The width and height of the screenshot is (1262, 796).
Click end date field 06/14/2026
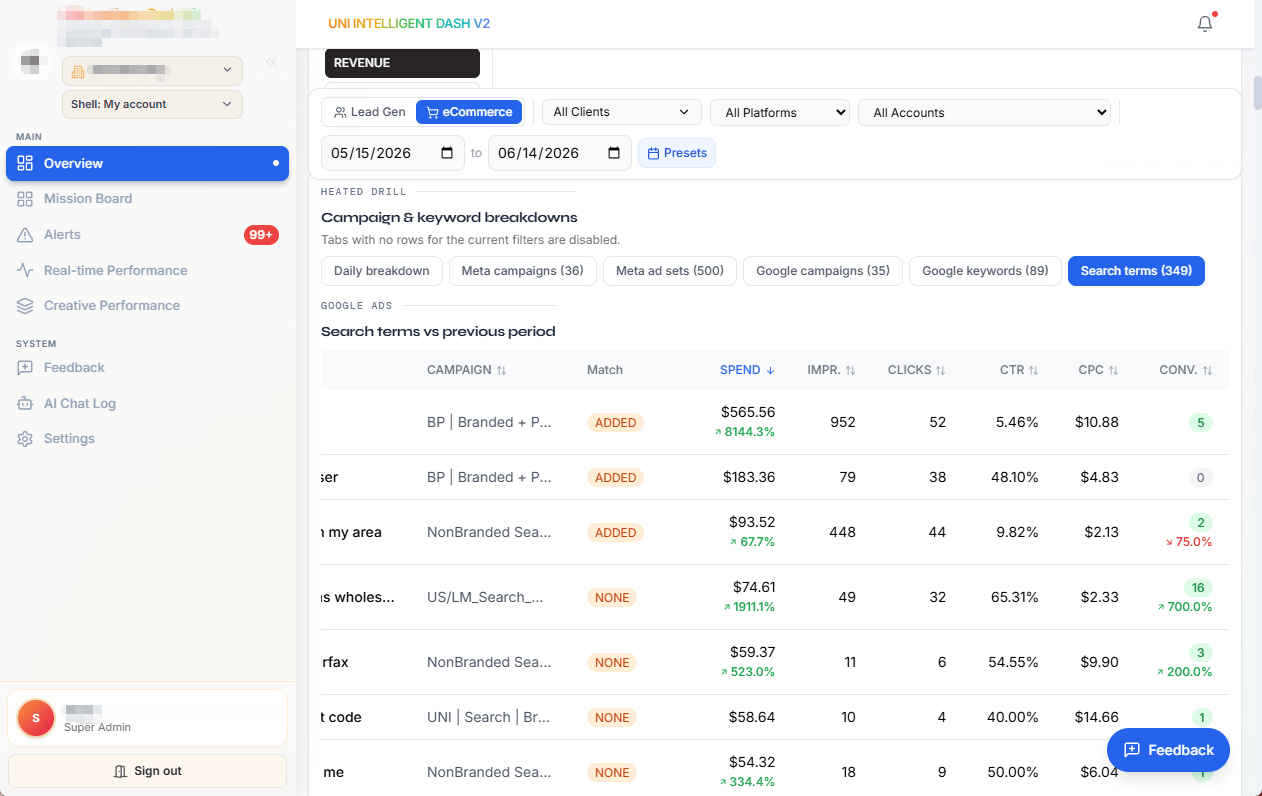tap(560, 153)
